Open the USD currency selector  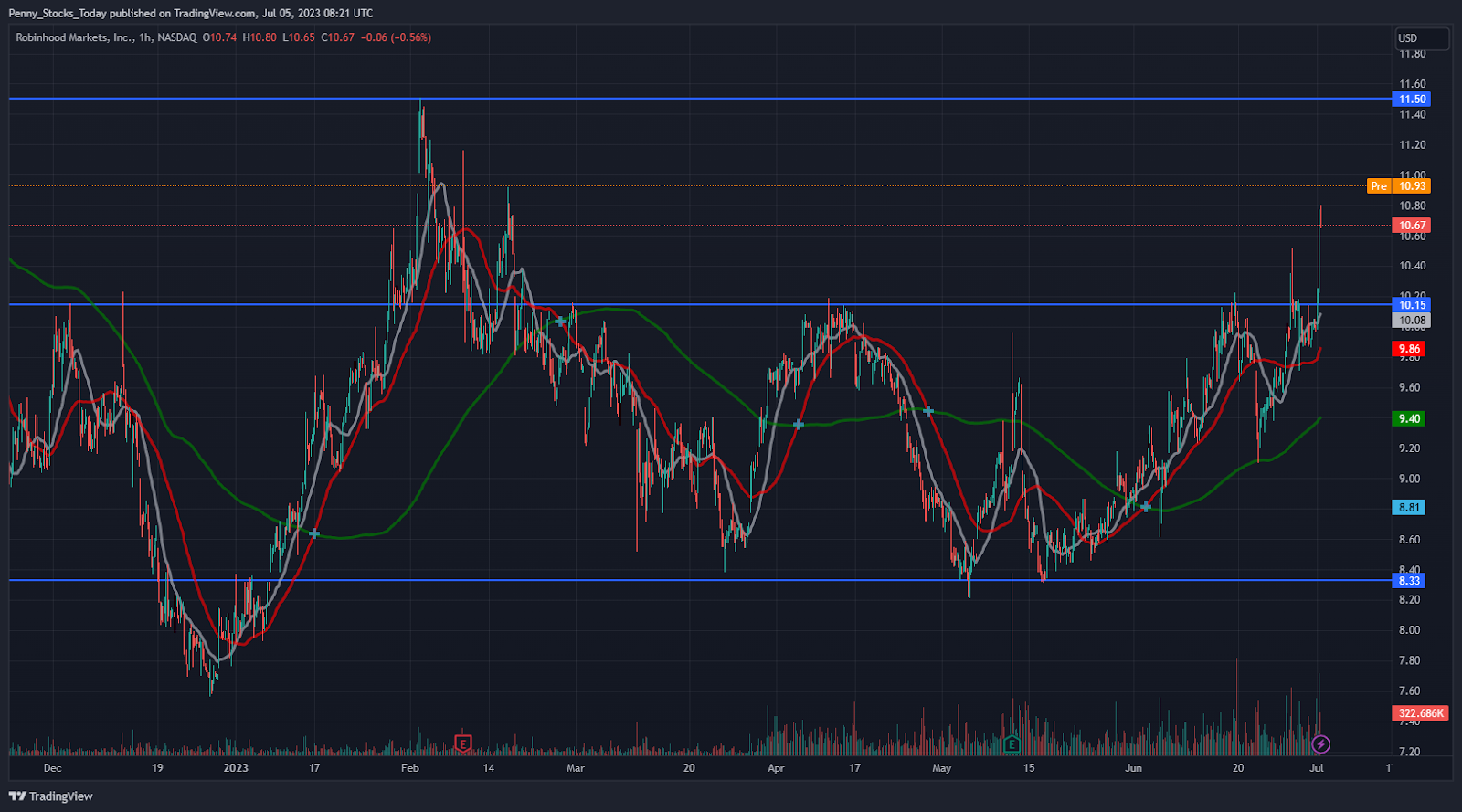(1421, 38)
